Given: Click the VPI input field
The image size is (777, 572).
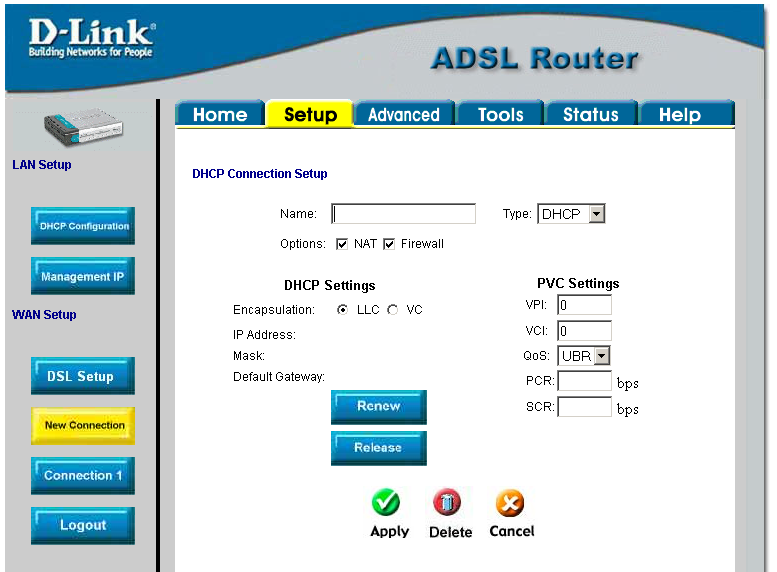Looking at the screenshot, I should pyautogui.click(x=584, y=305).
